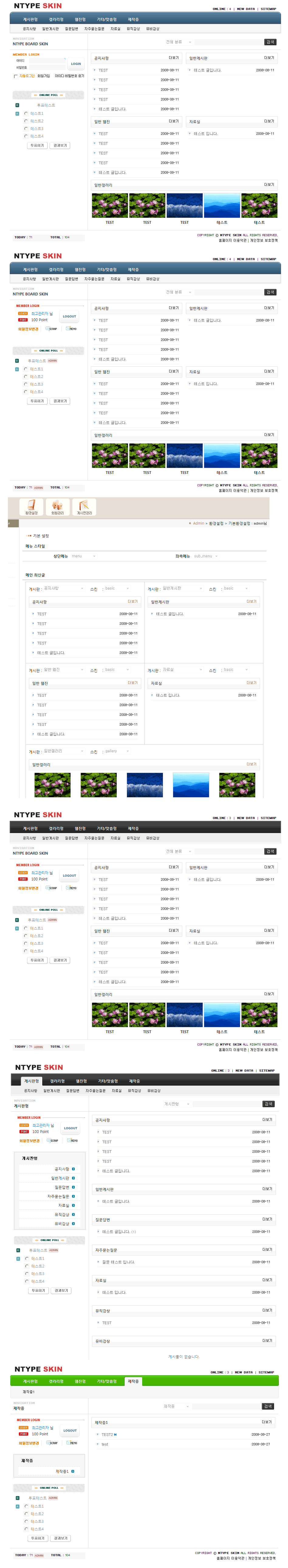Click SCRAP icon on the green-theme page

52,1443
